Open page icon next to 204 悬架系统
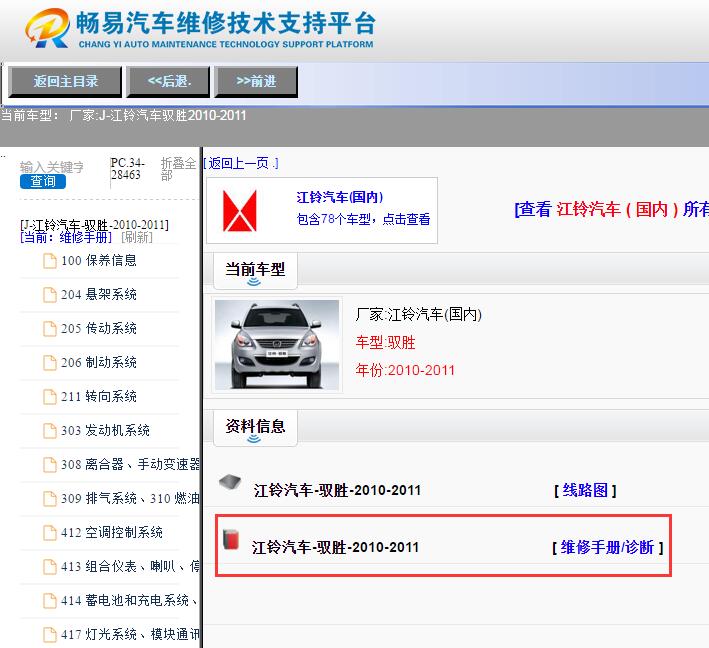Image resolution: width=709 pixels, height=648 pixels. [50, 295]
